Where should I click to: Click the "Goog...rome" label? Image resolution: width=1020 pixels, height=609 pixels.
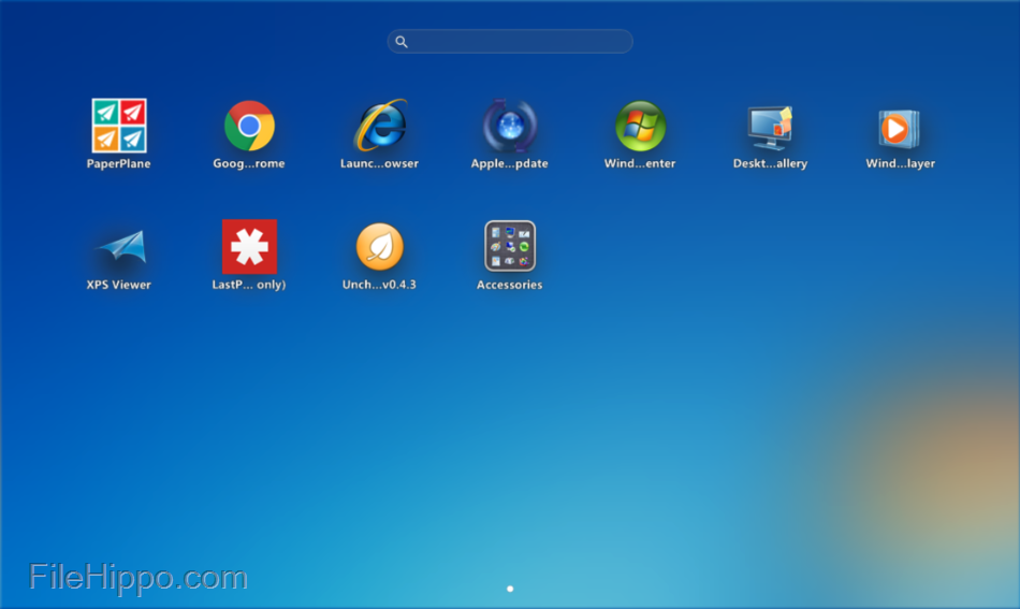[249, 164]
